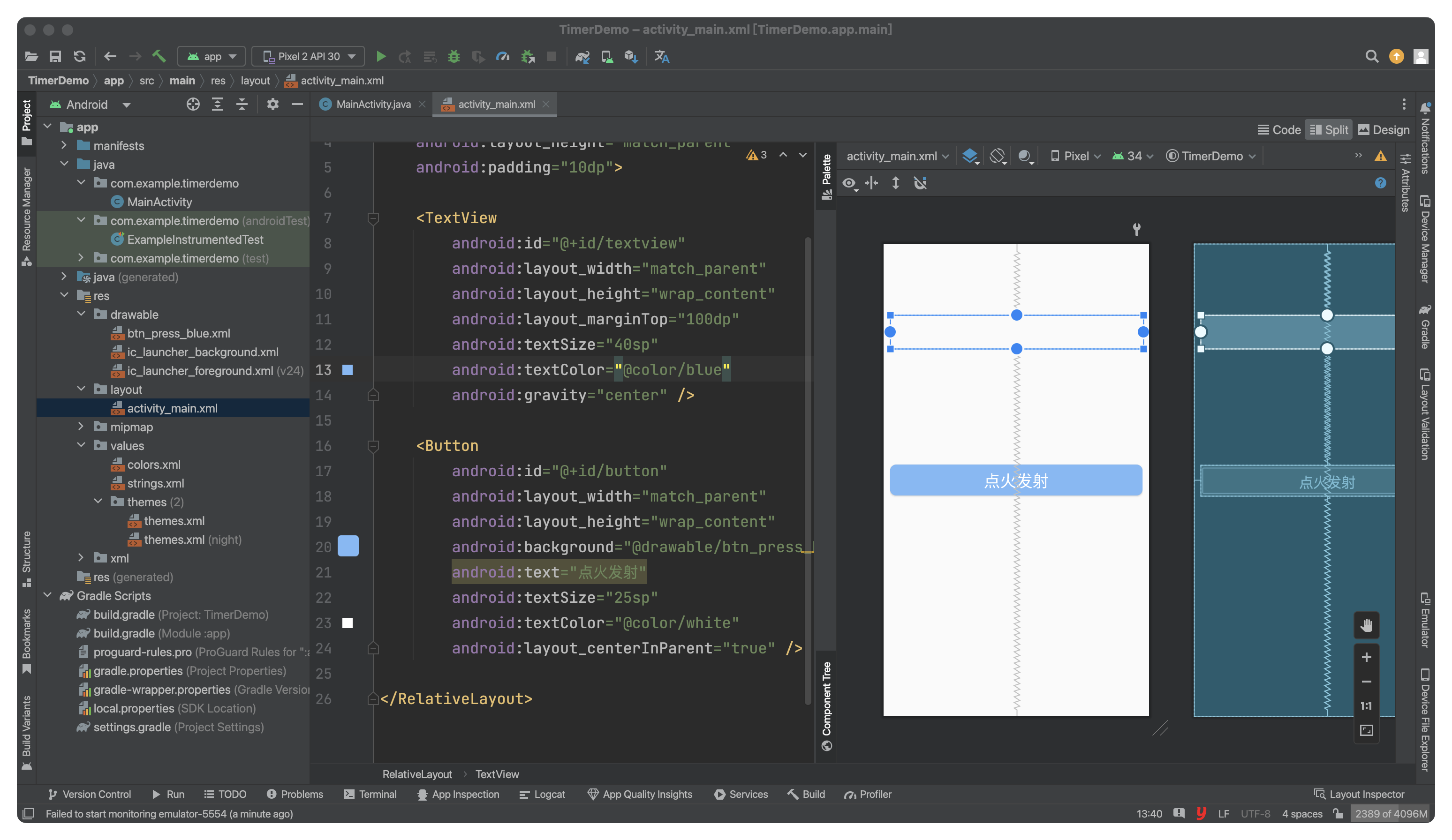1452x840 pixels.
Task: Click the hand pan tool in designer
Action: pos(1366,626)
